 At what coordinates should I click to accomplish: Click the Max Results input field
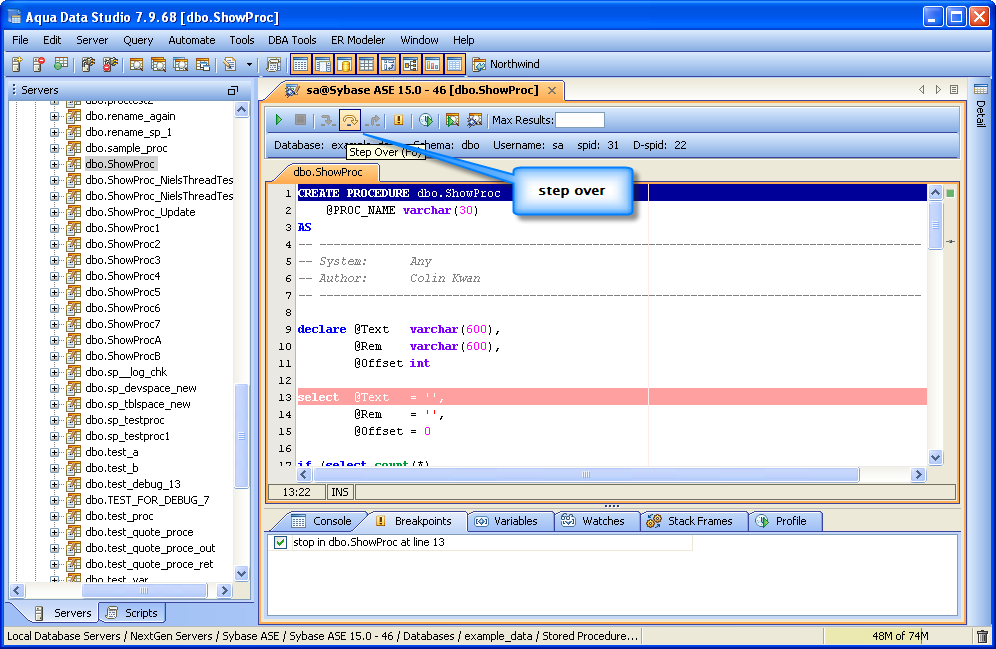580,120
